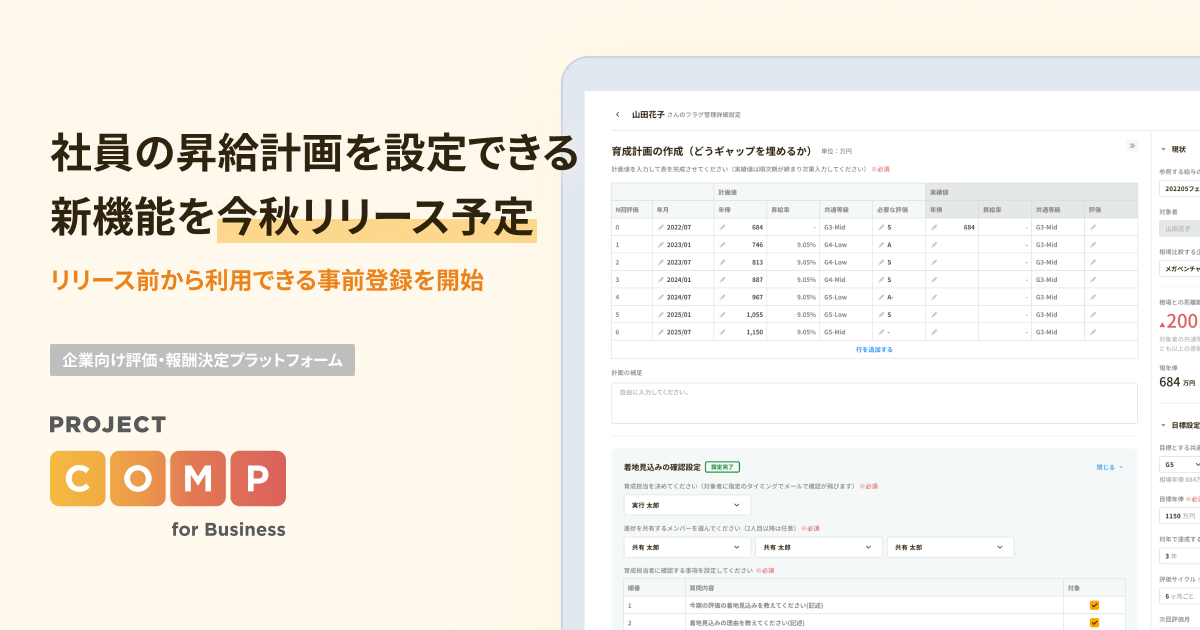Click the 6 ヶ月ごと evaluation cycle field
The width and height of the screenshot is (1200, 630).
pos(1179,596)
